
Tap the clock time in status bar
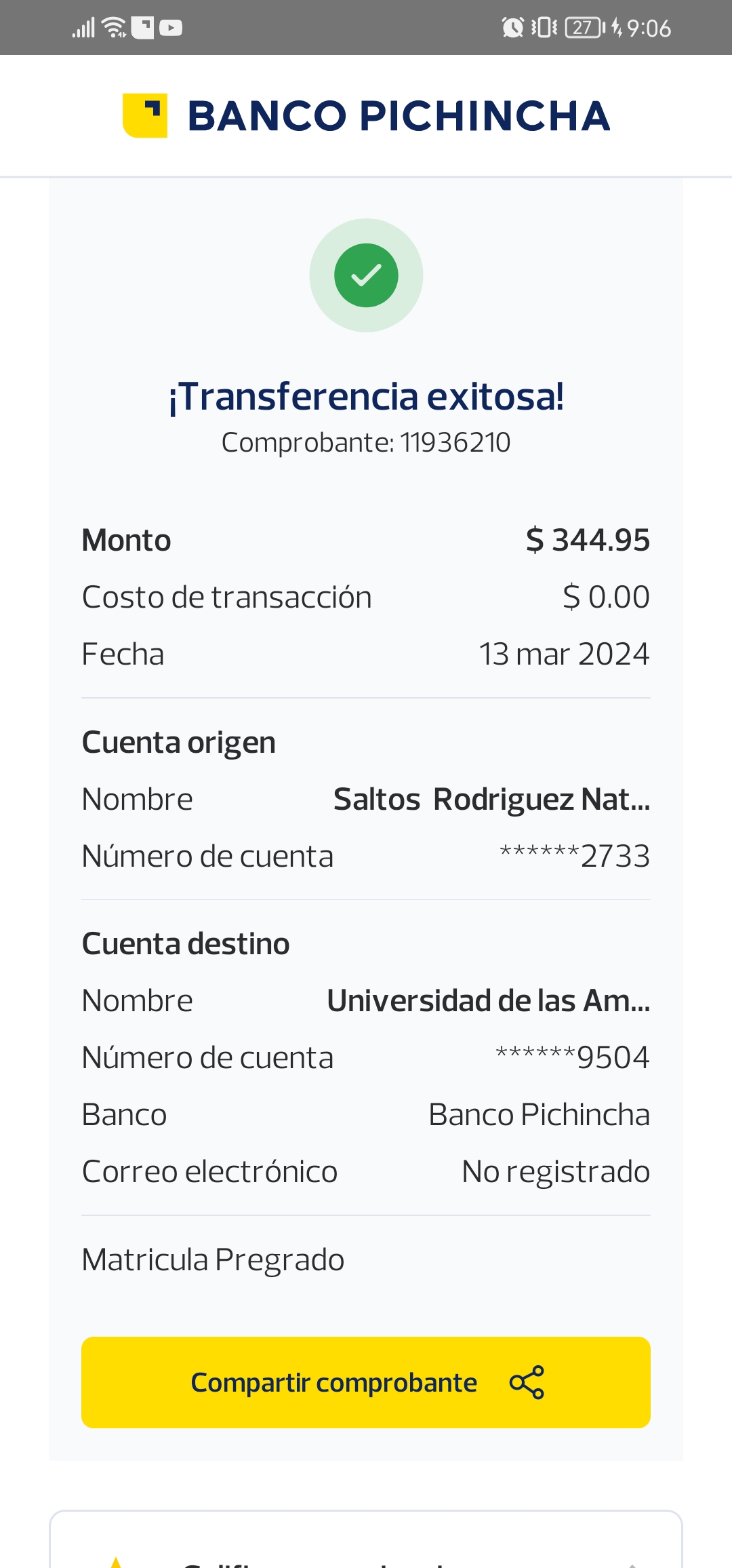coord(649,28)
